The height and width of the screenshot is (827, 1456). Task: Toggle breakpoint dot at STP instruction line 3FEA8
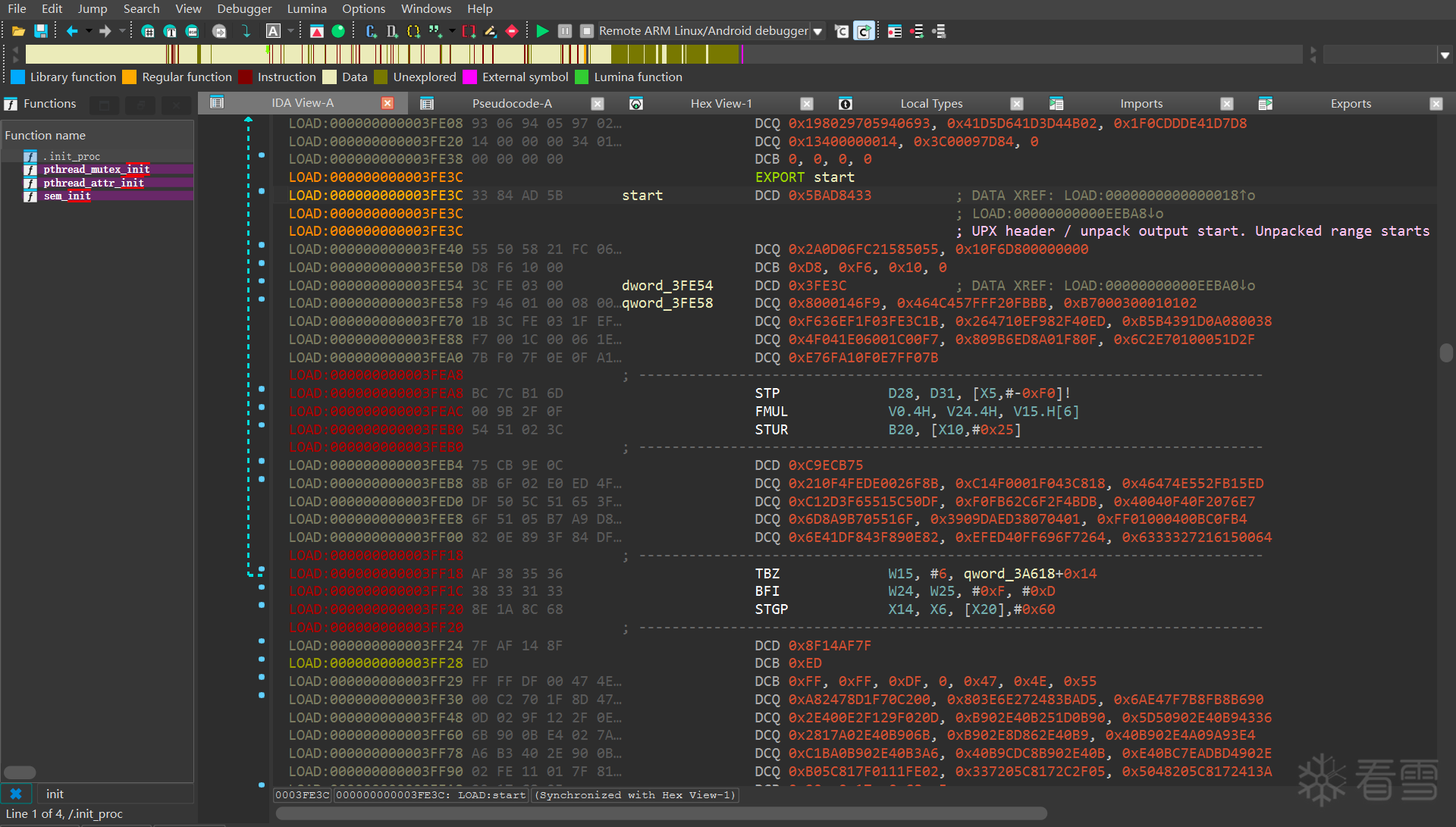(x=262, y=389)
